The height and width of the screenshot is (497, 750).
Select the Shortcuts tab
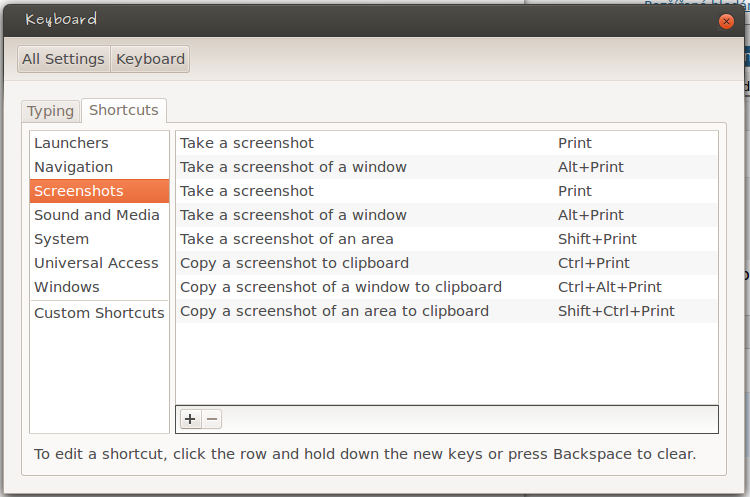point(124,110)
